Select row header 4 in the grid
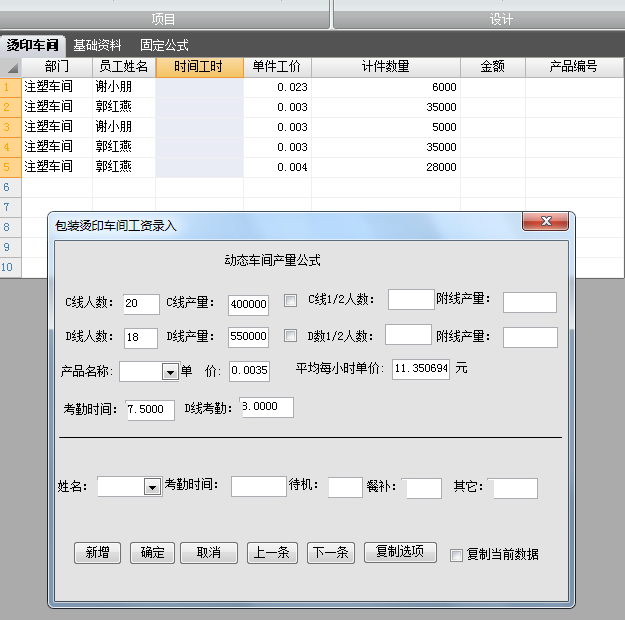The height and width of the screenshot is (620, 625). [x=10, y=147]
